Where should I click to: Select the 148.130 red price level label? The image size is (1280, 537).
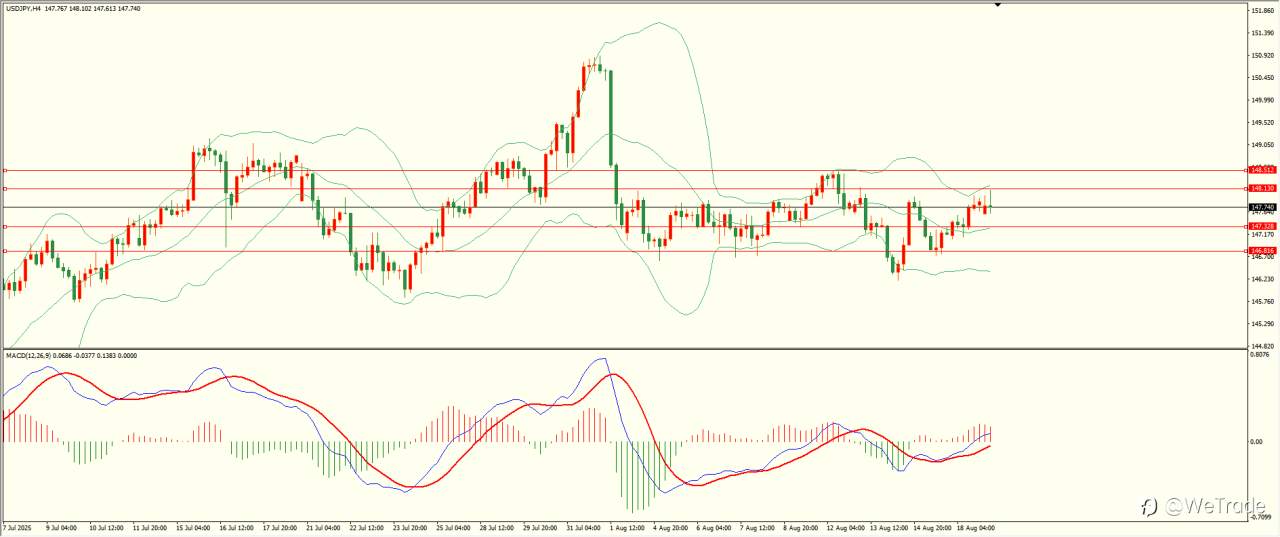click(1261, 188)
